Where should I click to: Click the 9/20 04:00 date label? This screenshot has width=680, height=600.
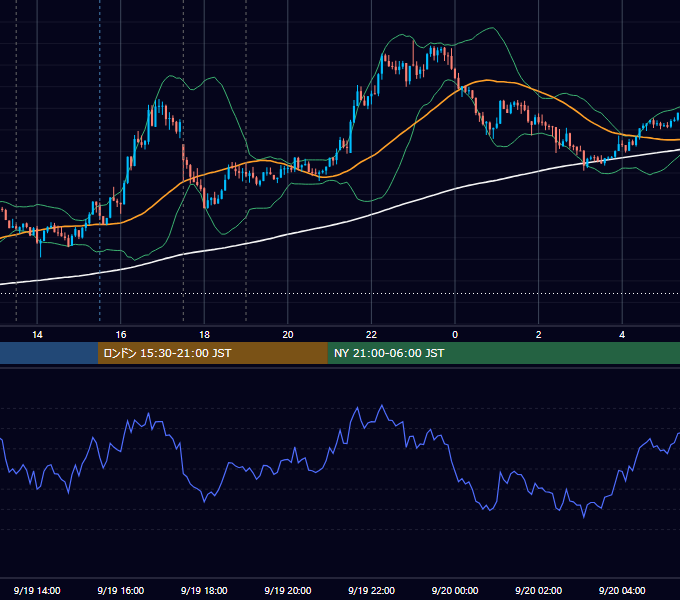click(x=622, y=590)
